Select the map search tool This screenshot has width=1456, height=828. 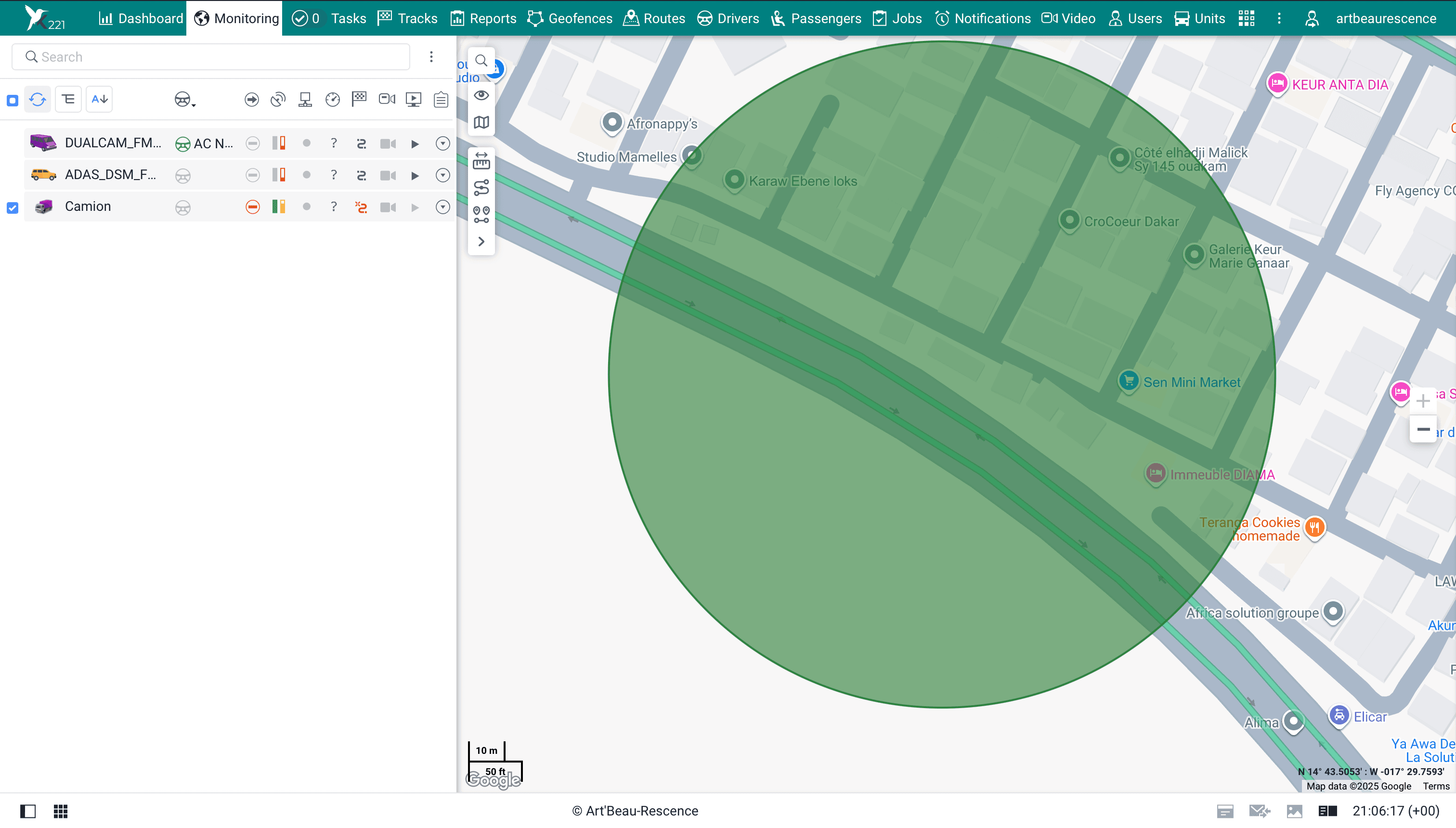click(x=481, y=60)
